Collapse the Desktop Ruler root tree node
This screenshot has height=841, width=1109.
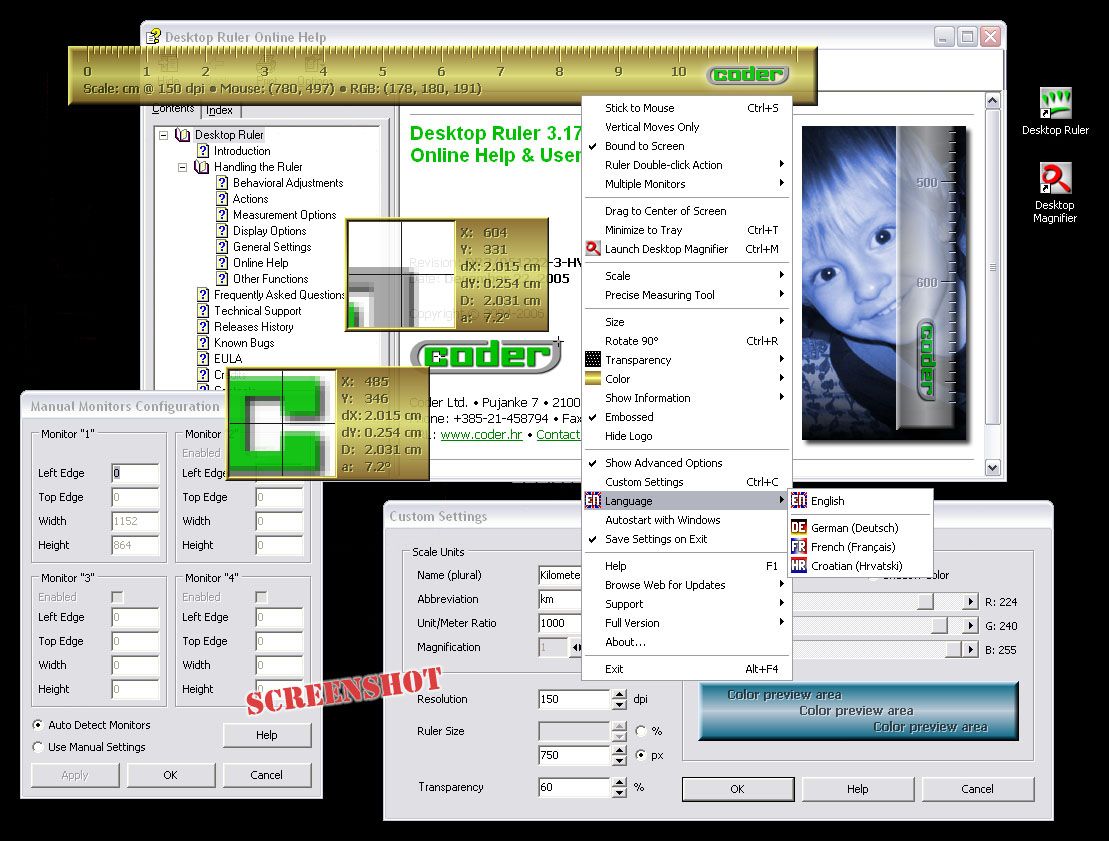(163, 134)
